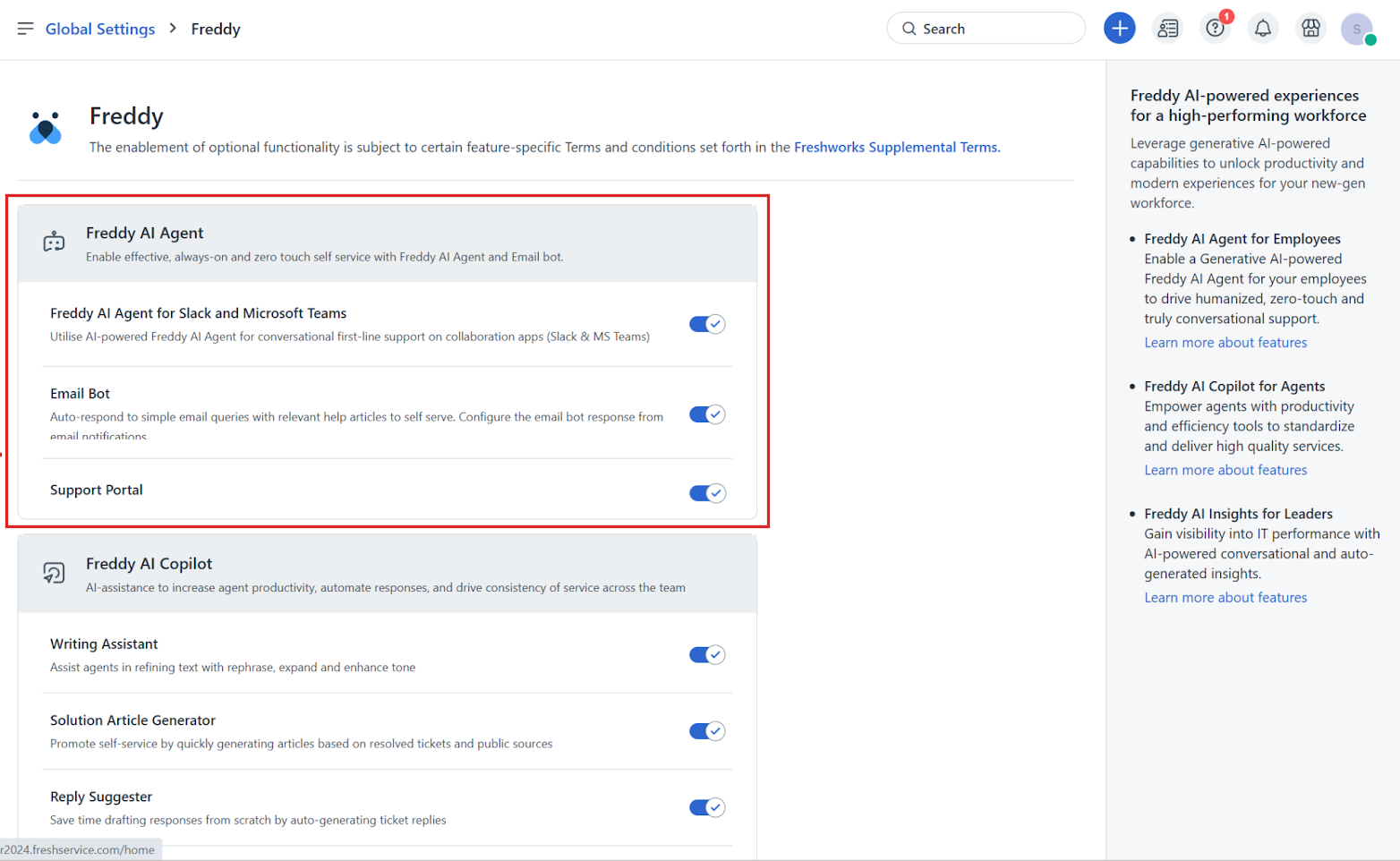The width and height of the screenshot is (1400, 861).
Task: Click the Freddy page heading
Action: point(126,116)
